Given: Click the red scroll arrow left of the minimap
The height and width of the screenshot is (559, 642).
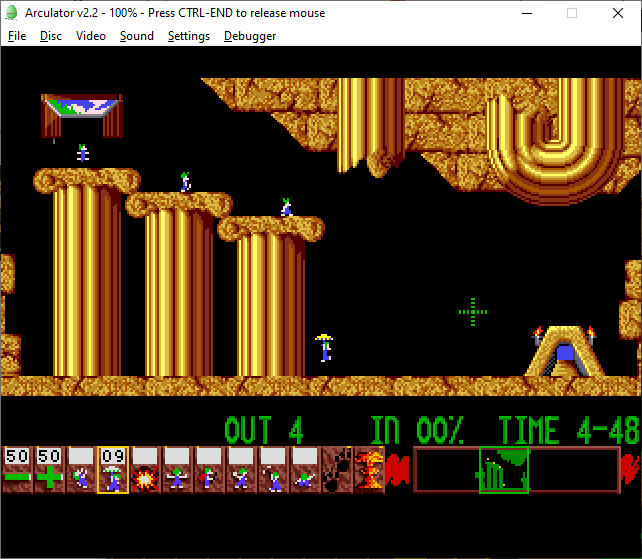Looking at the screenshot, I should [x=398, y=470].
